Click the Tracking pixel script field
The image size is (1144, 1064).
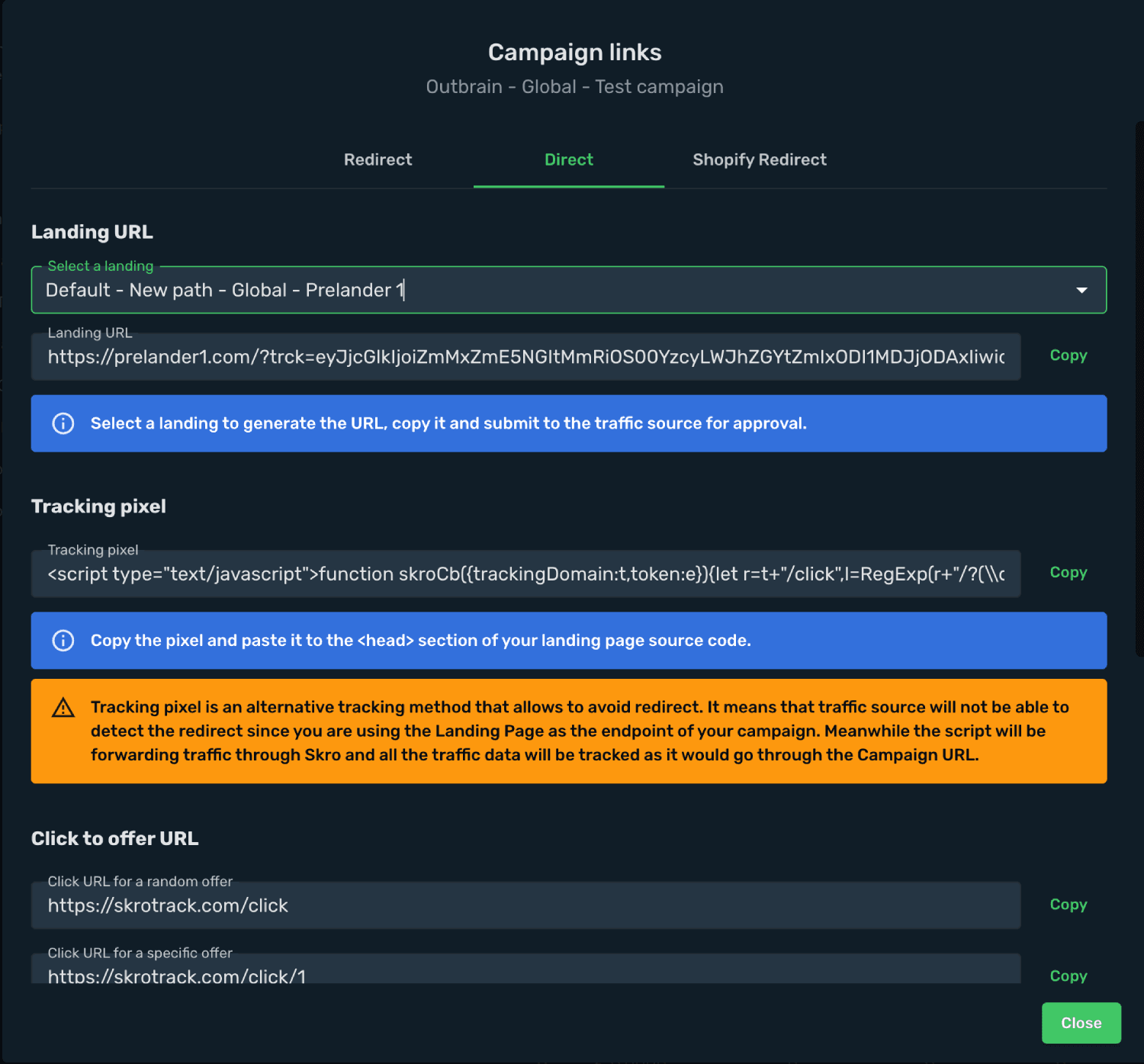click(525, 574)
